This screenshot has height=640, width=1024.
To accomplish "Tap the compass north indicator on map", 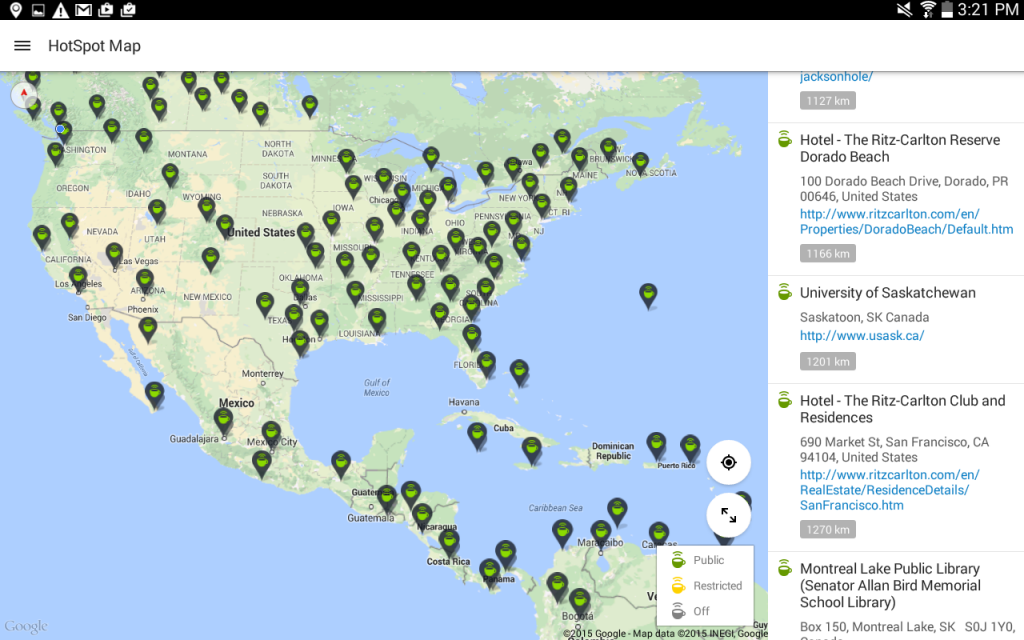I will (24, 95).
